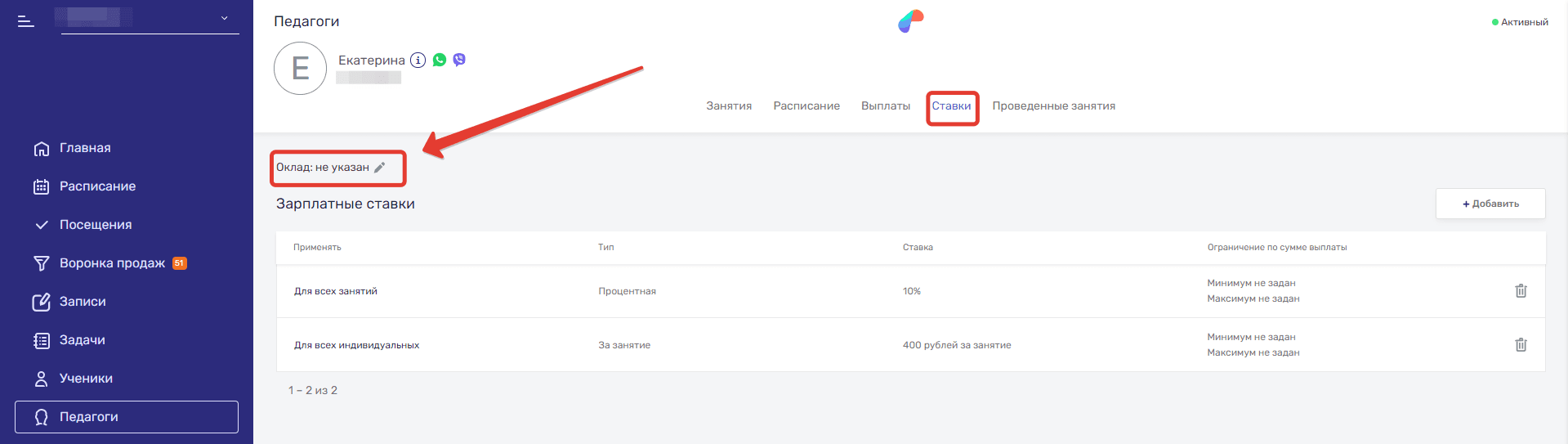Expand the account dropdown in the sidebar
This screenshot has height=444, width=1568.
pyautogui.click(x=225, y=18)
